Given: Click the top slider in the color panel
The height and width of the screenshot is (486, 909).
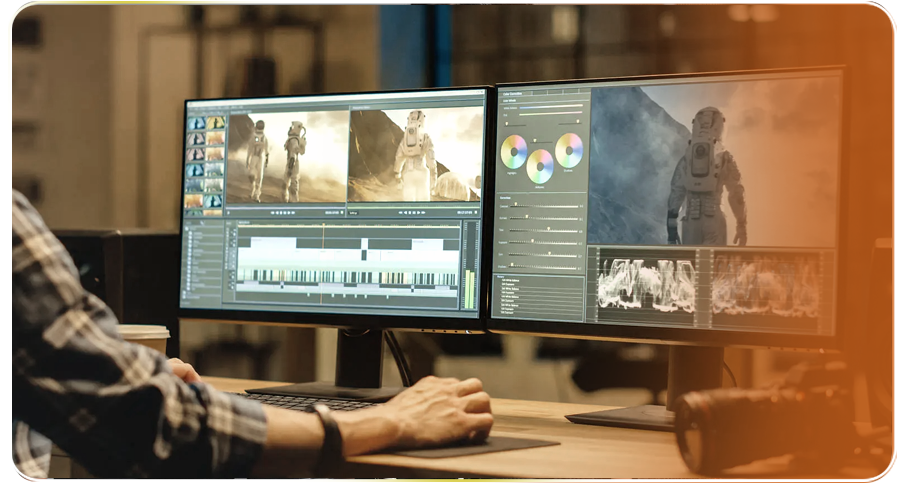Looking at the screenshot, I should coord(550,107).
